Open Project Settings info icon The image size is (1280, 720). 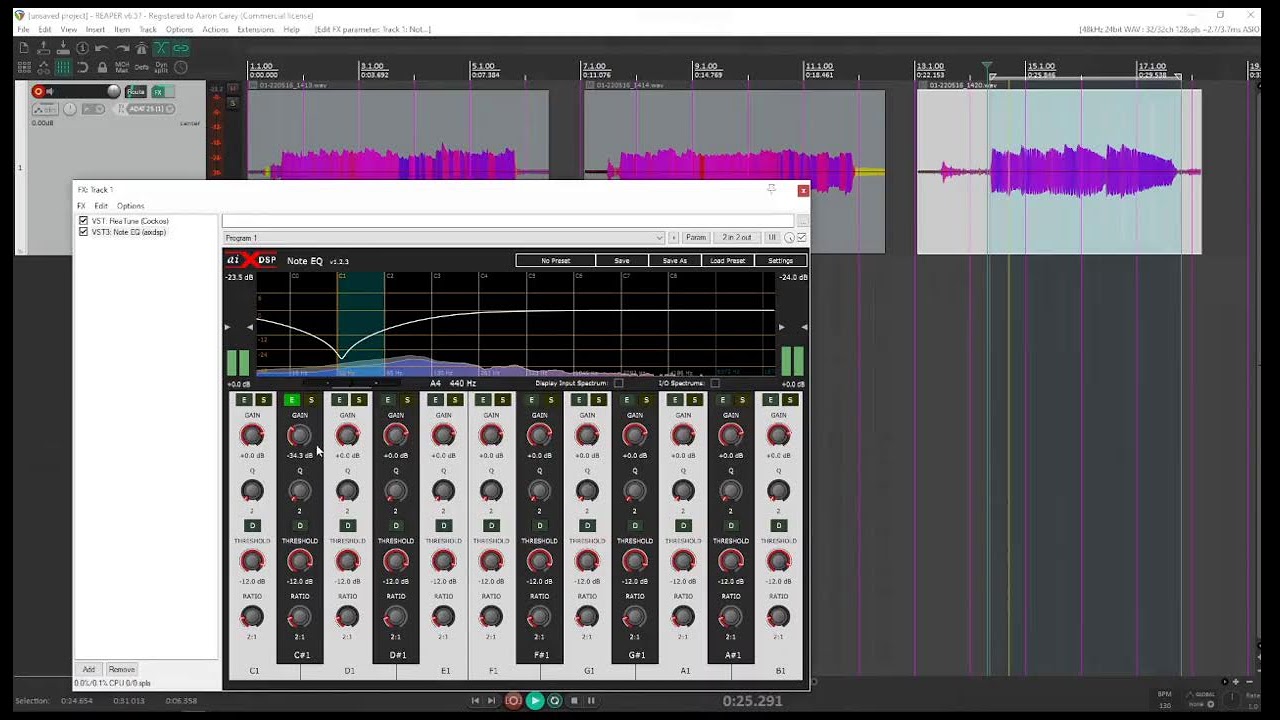pyautogui.click(x=82, y=48)
